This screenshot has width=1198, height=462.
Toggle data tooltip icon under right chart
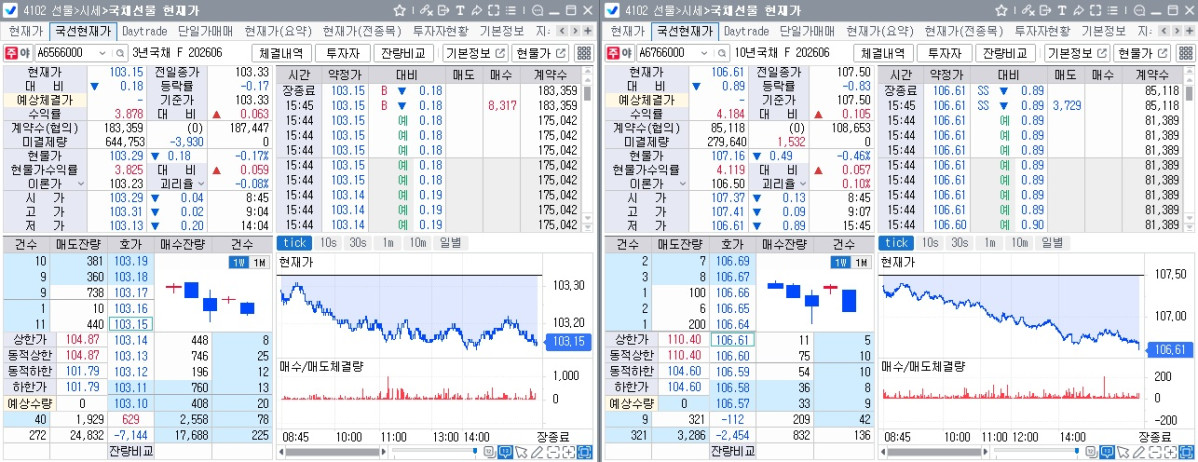1106,452
